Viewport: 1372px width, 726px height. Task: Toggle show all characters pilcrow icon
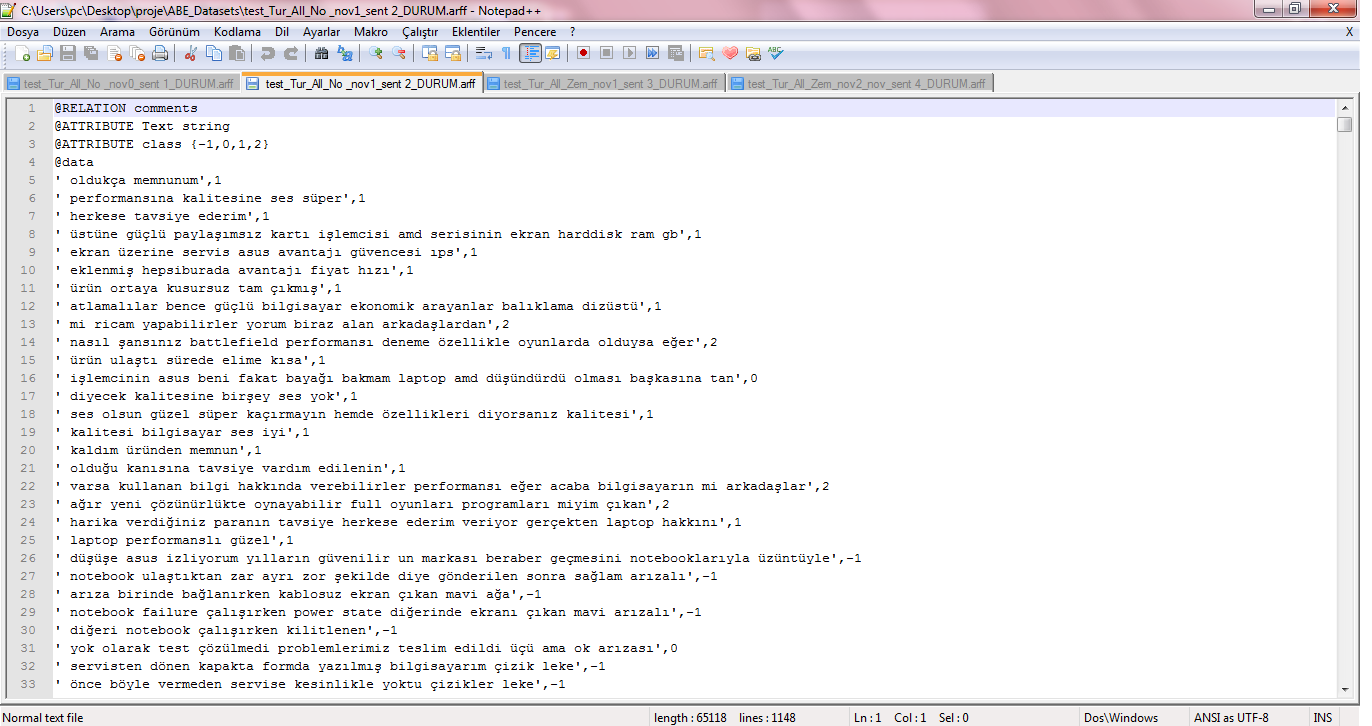pos(506,53)
